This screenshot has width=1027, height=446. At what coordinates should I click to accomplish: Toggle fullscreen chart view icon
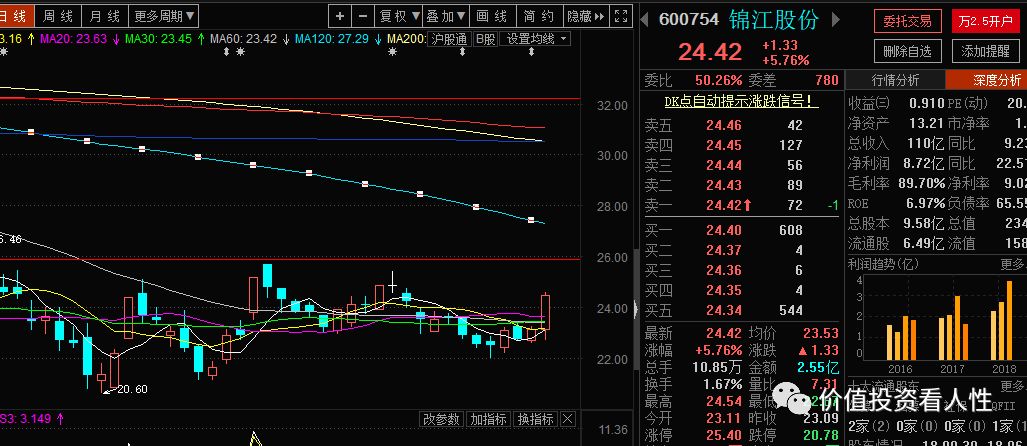click(x=622, y=16)
